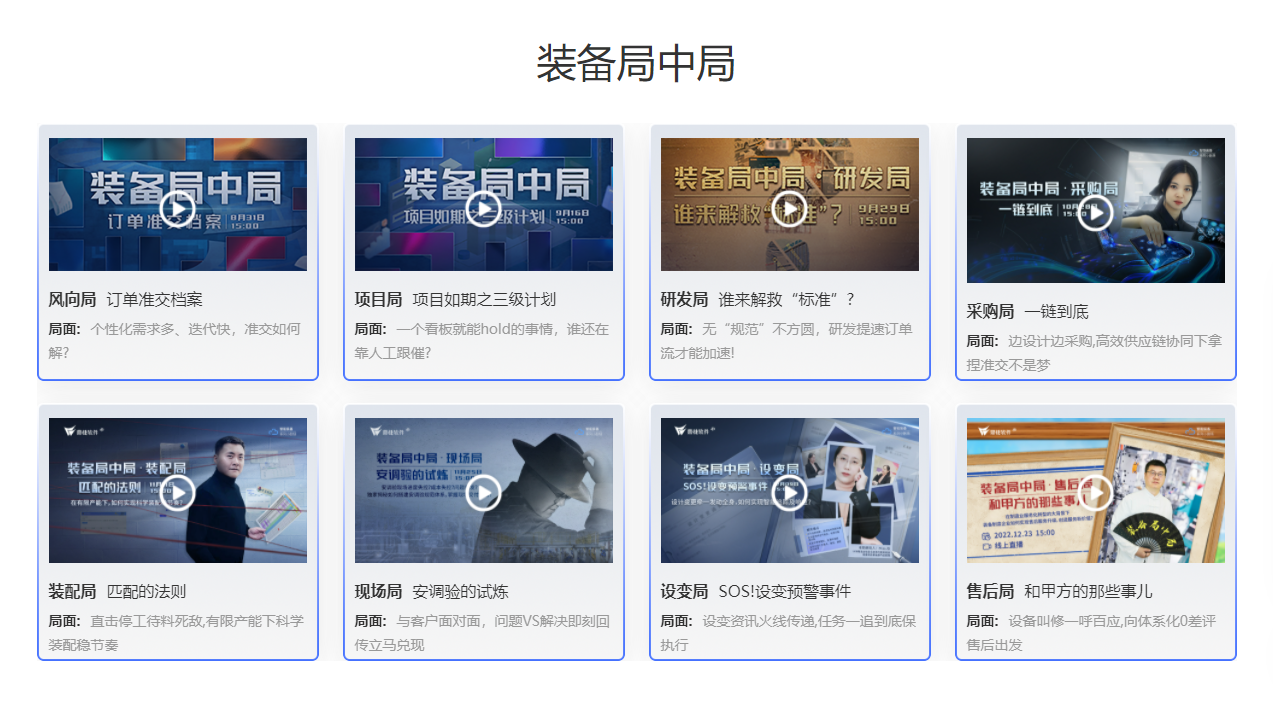Click the 个性化需求多 description under 风向局
The width and height of the screenshot is (1273, 710).
click(x=175, y=341)
